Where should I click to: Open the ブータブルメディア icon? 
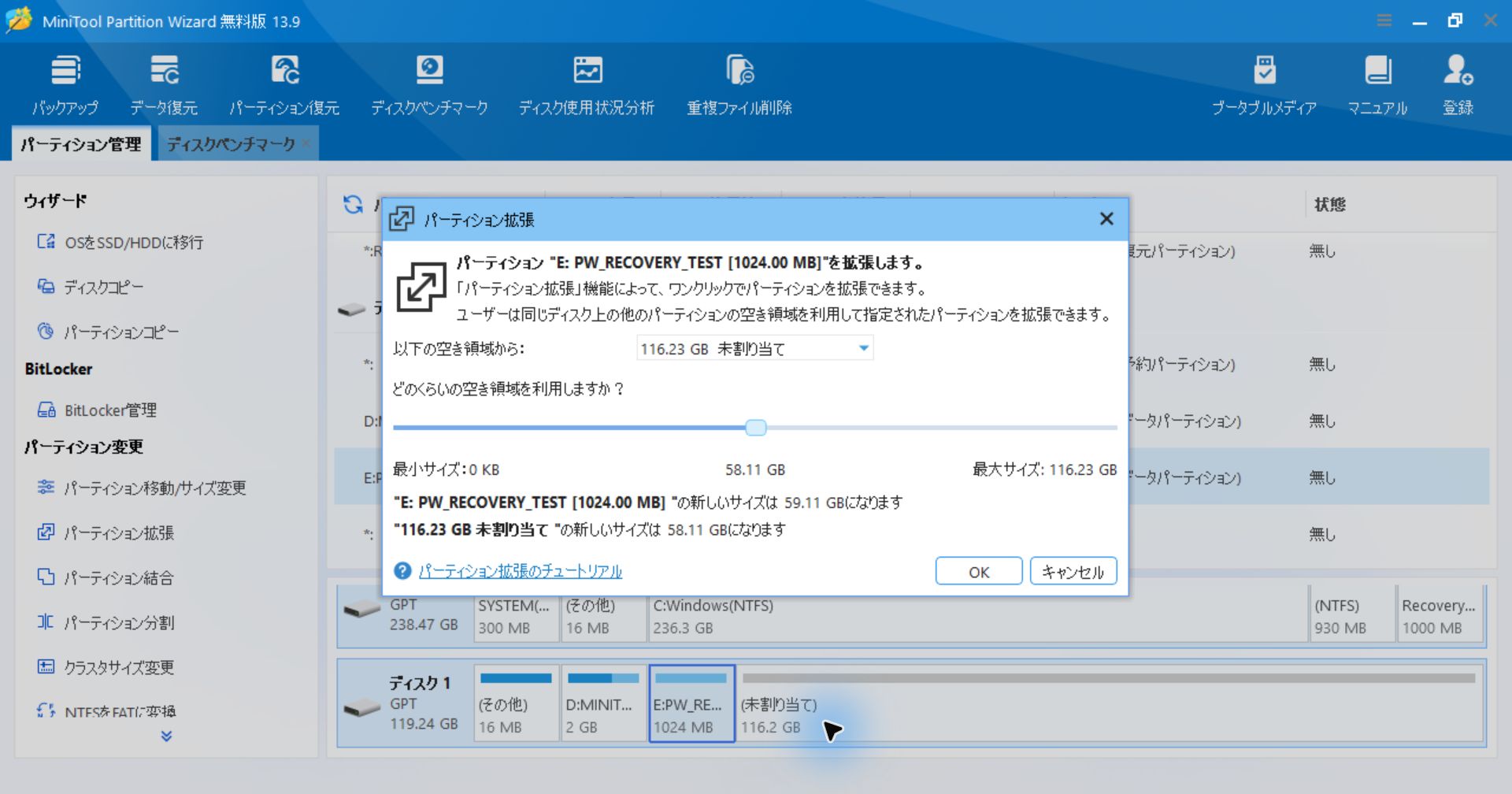click(x=1264, y=85)
